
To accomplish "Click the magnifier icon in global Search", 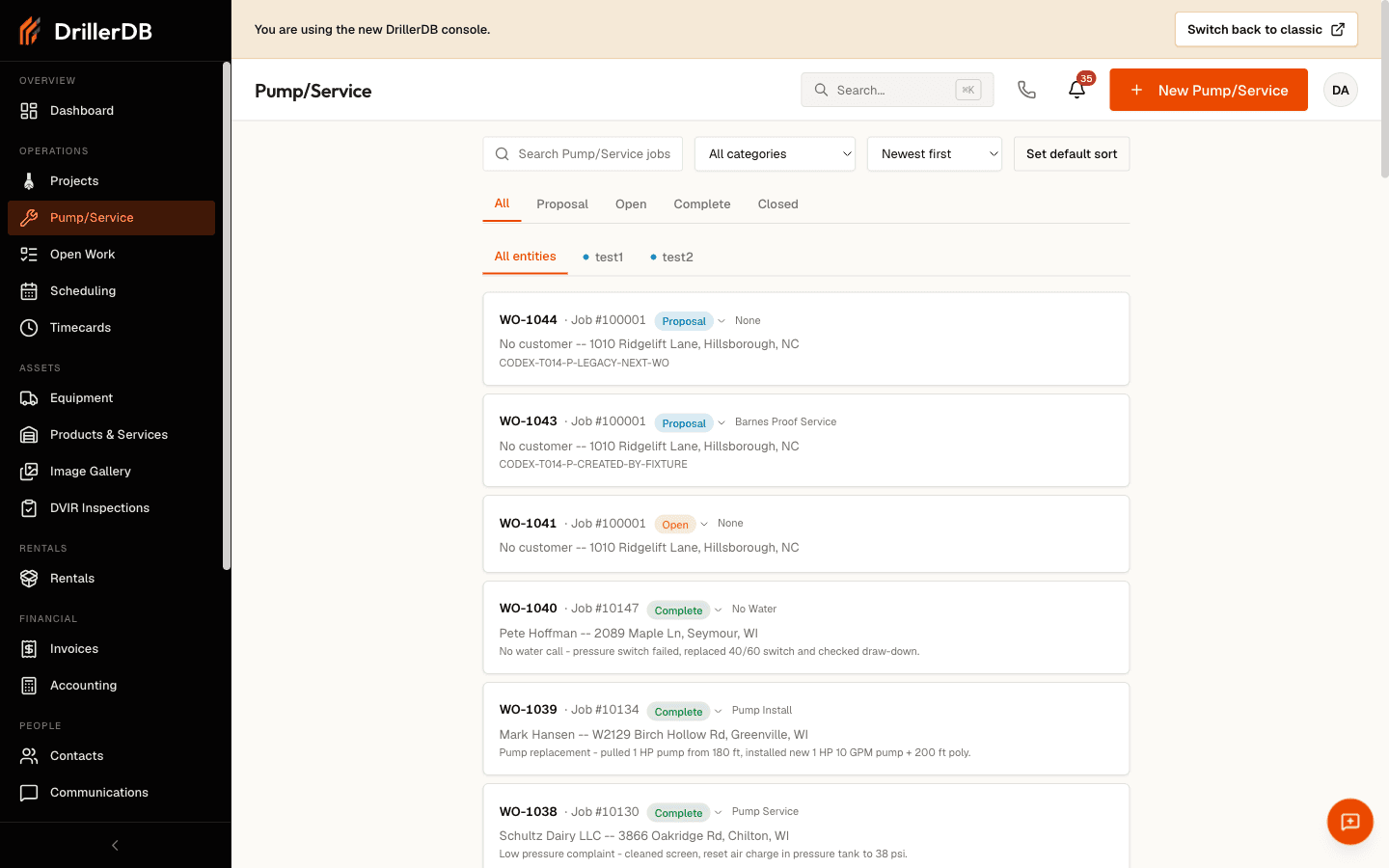I will 822,90.
